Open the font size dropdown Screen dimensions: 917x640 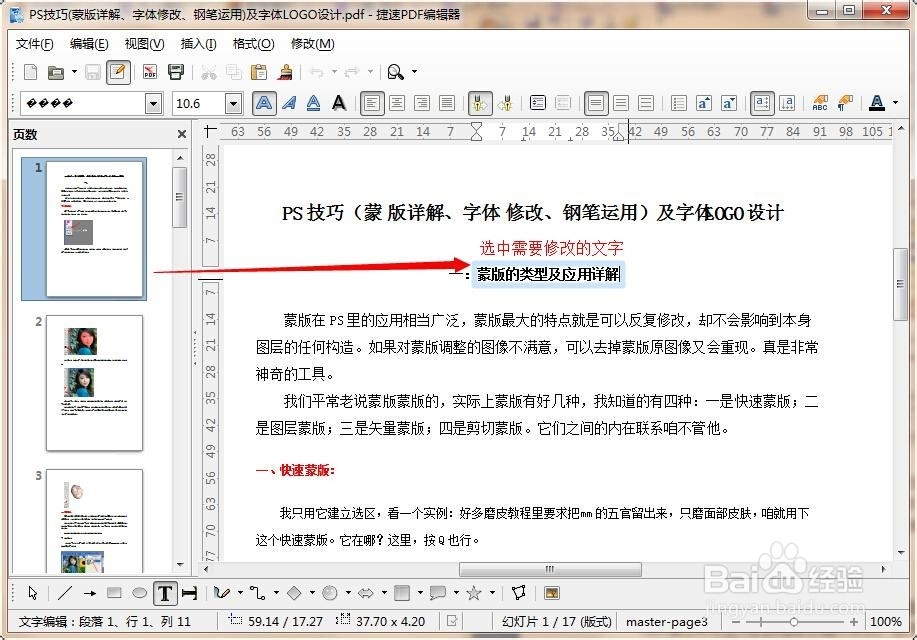(x=232, y=102)
